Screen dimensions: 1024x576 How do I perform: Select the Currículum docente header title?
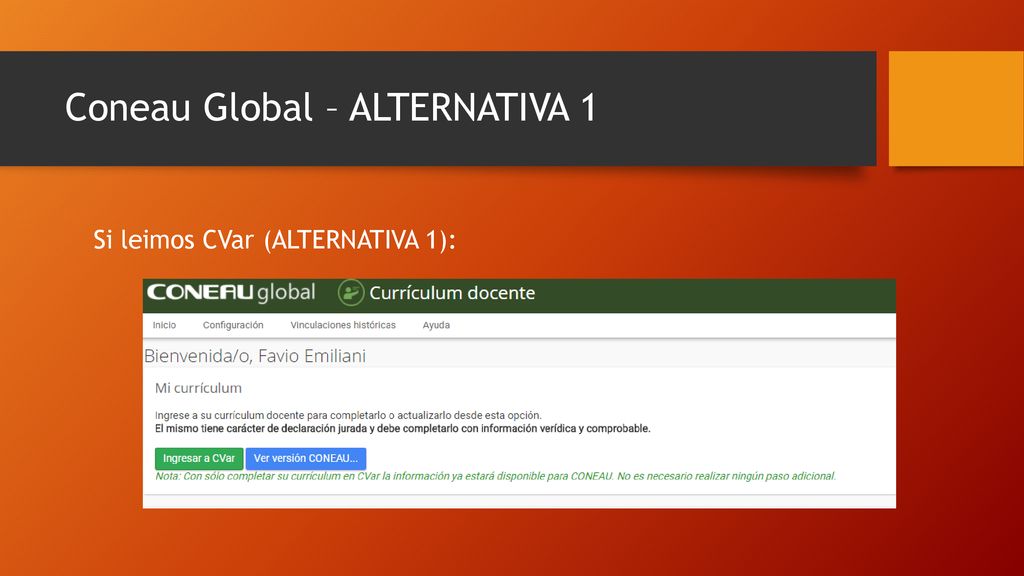coord(452,293)
